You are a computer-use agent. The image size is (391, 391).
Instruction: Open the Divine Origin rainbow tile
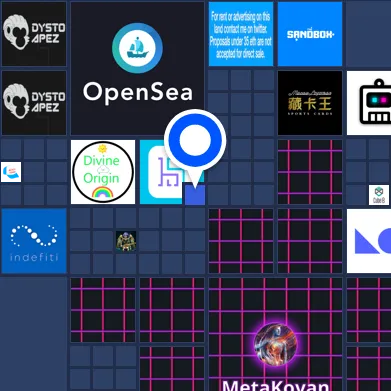(103, 172)
